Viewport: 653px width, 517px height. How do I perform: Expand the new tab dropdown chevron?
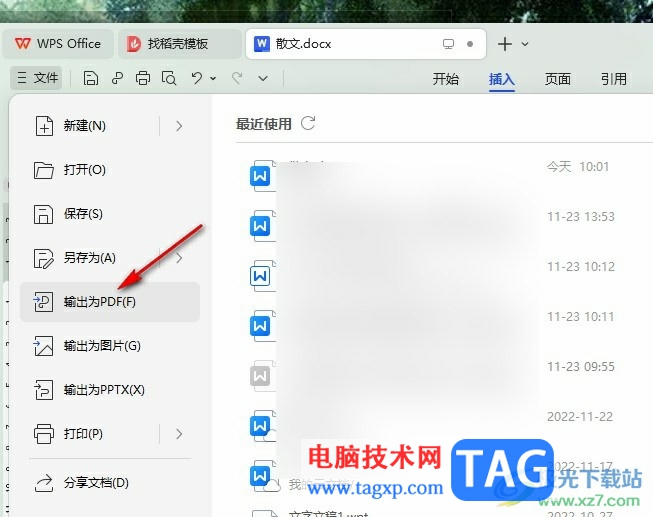(x=525, y=44)
